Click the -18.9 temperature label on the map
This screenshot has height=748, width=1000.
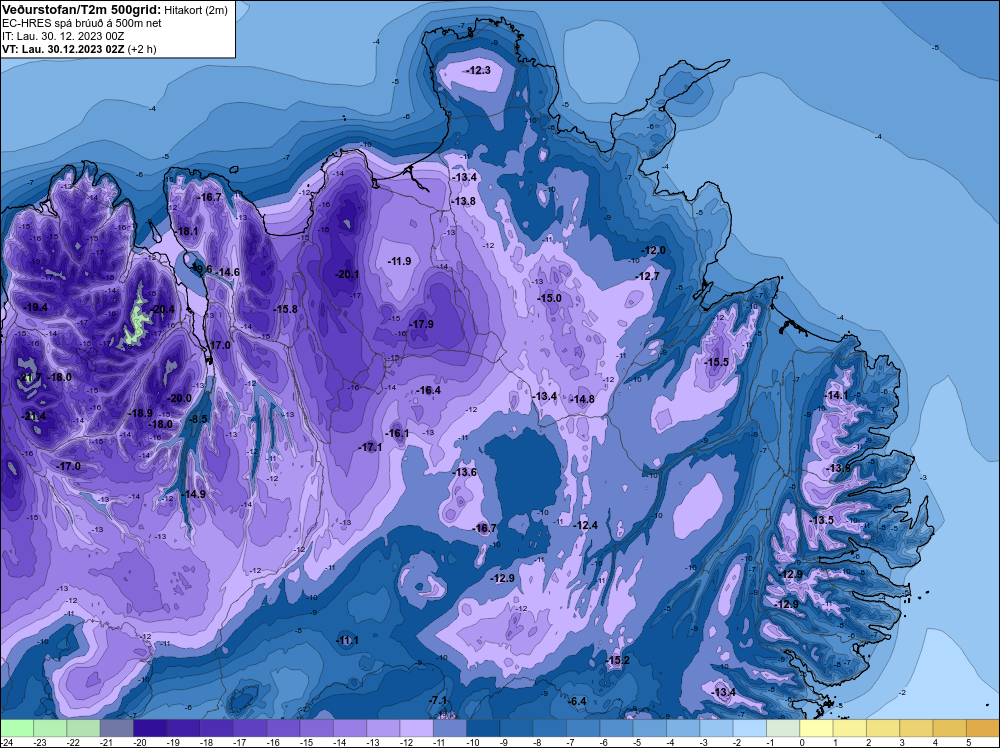click(140, 413)
